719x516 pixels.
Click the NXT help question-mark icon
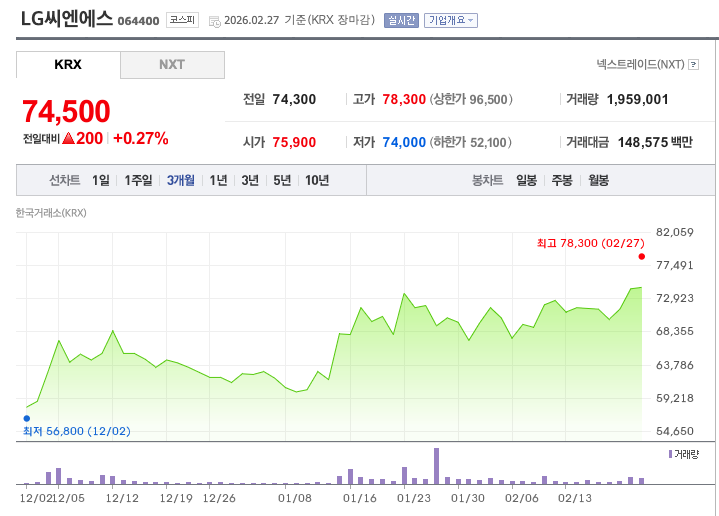pos(694,65)
